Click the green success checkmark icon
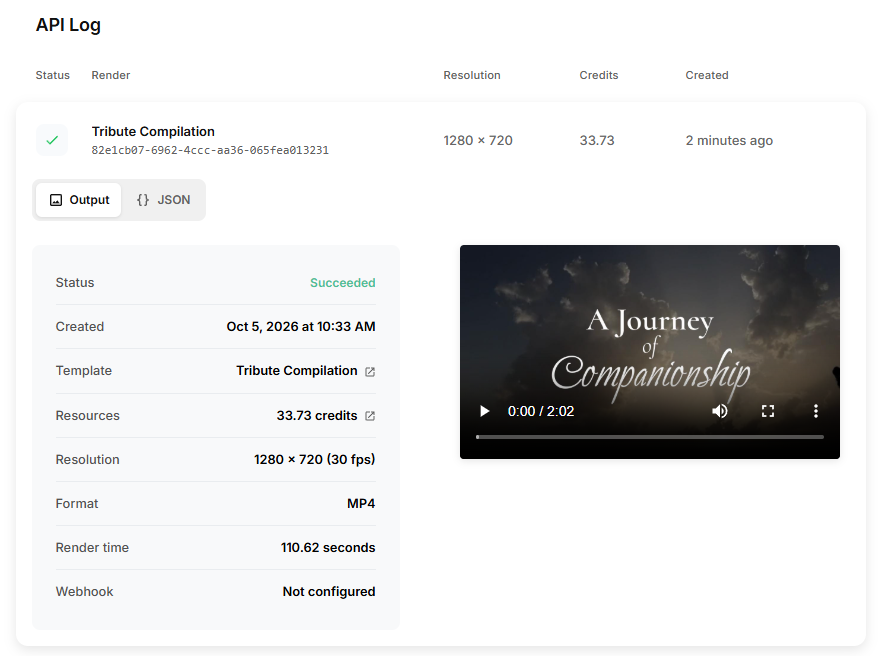 point(52,140)
